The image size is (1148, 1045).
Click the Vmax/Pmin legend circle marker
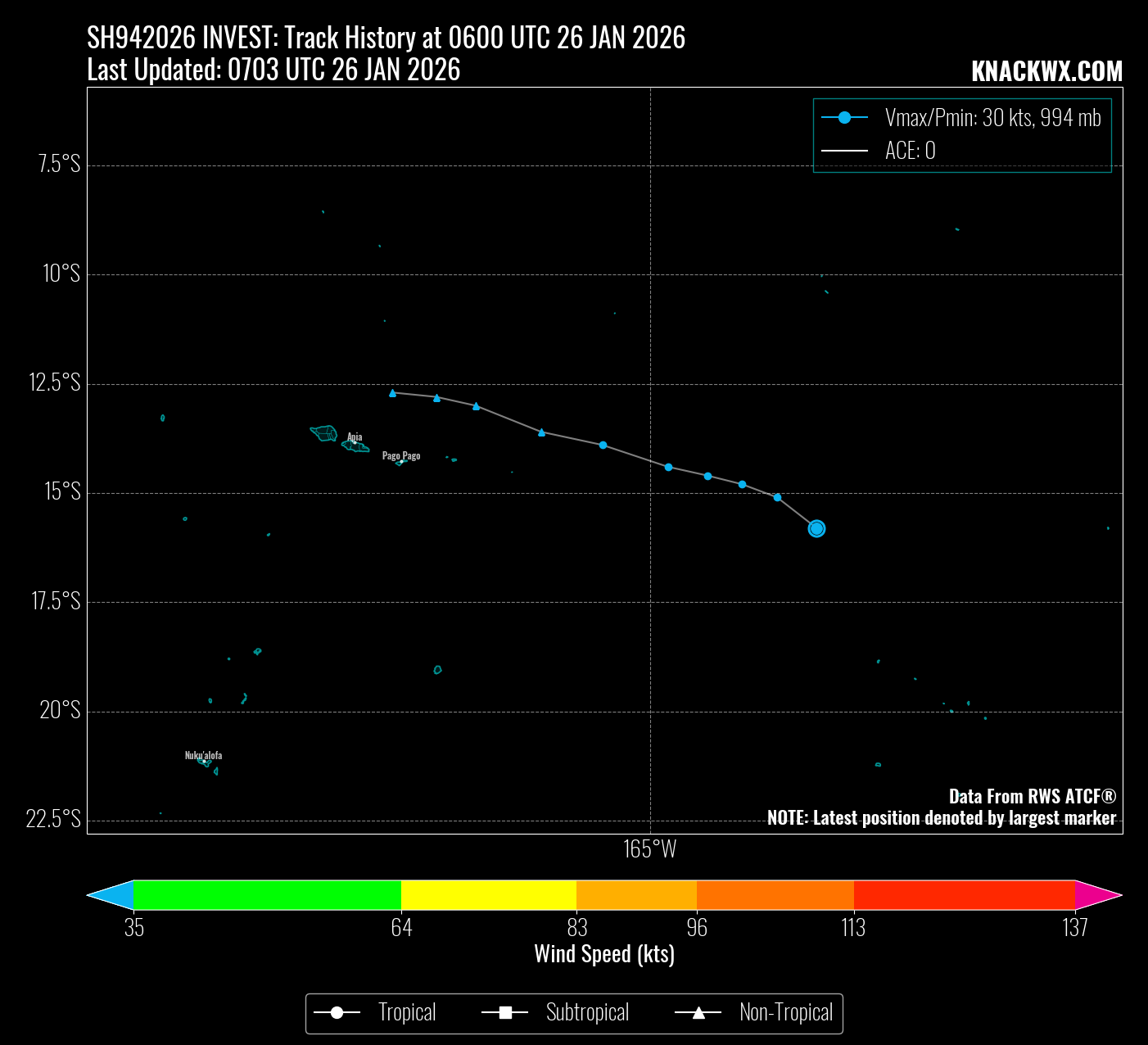click(844, 118)
